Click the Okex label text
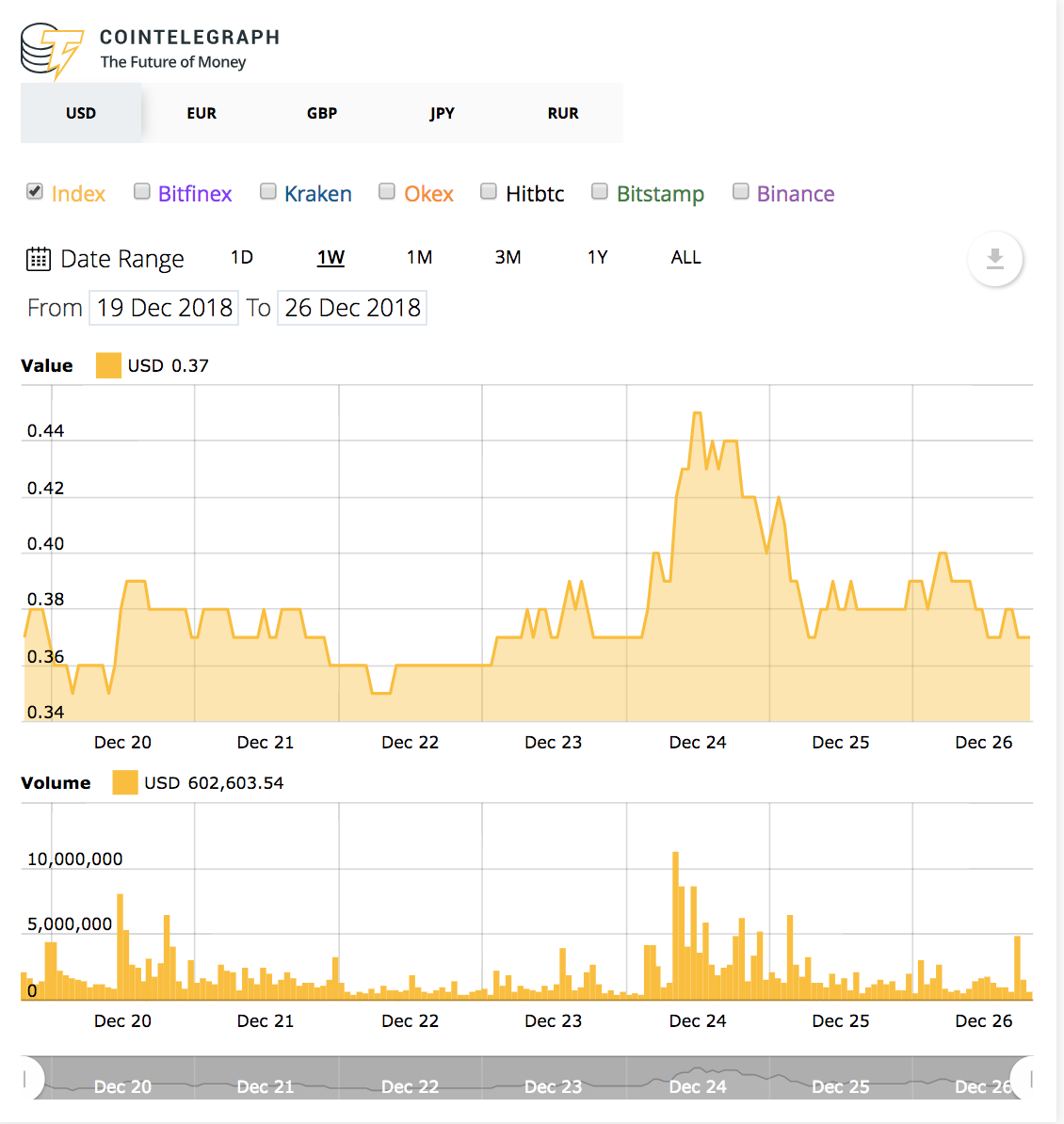1064x1124 pixels. pos(428,194)
